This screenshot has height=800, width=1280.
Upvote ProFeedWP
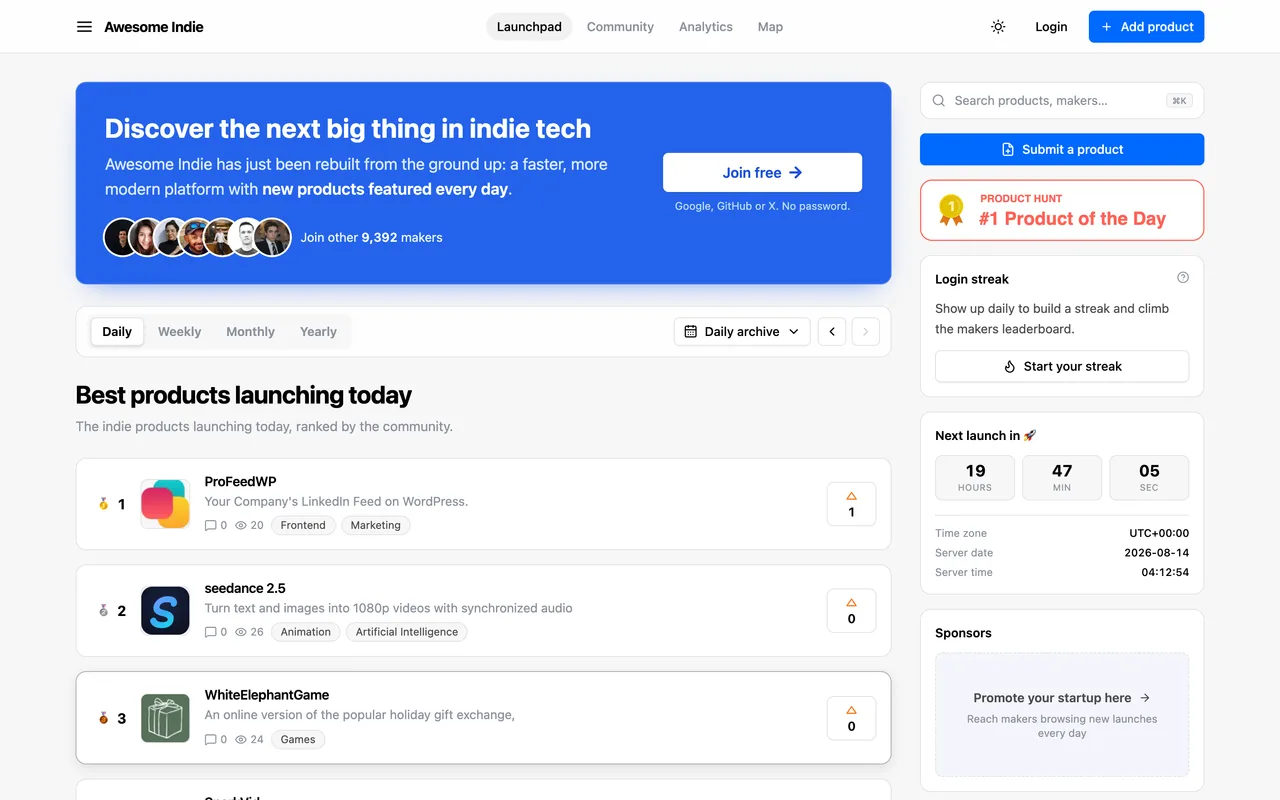[x=851, y=504]
